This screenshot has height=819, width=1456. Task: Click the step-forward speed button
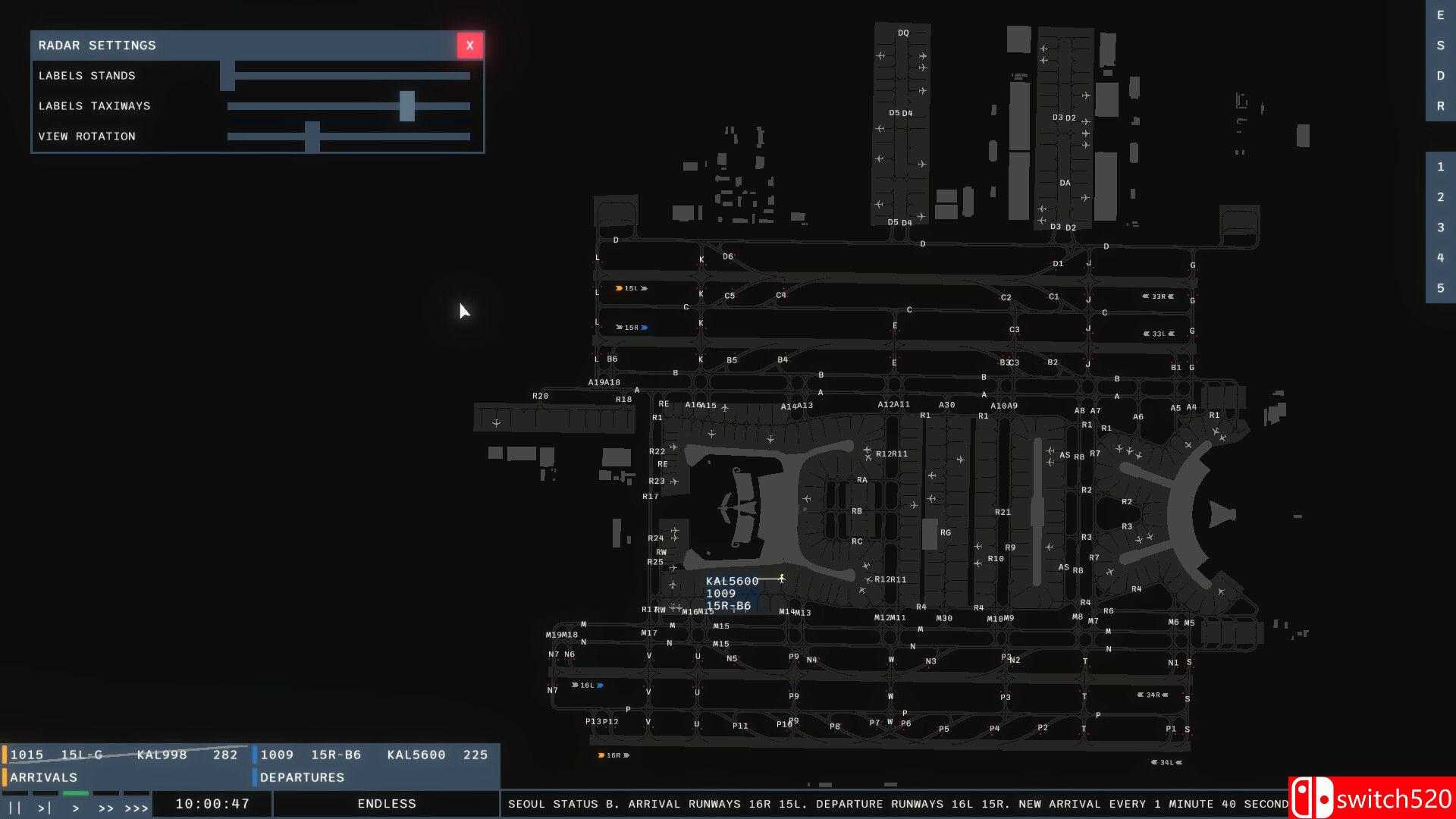pyautogui.click(x=45, y=808)
